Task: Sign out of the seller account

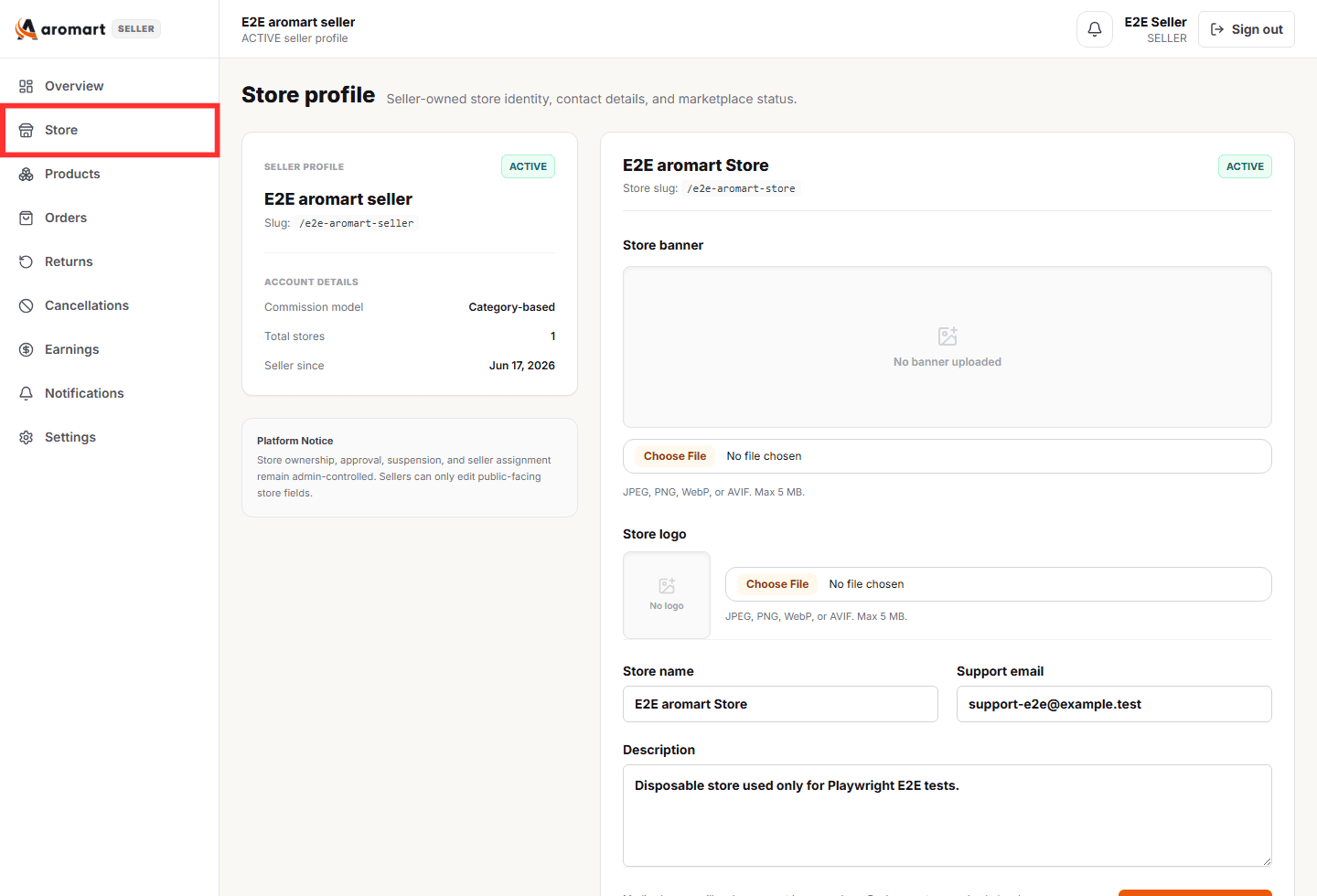Action: [x=1247, y=29]
